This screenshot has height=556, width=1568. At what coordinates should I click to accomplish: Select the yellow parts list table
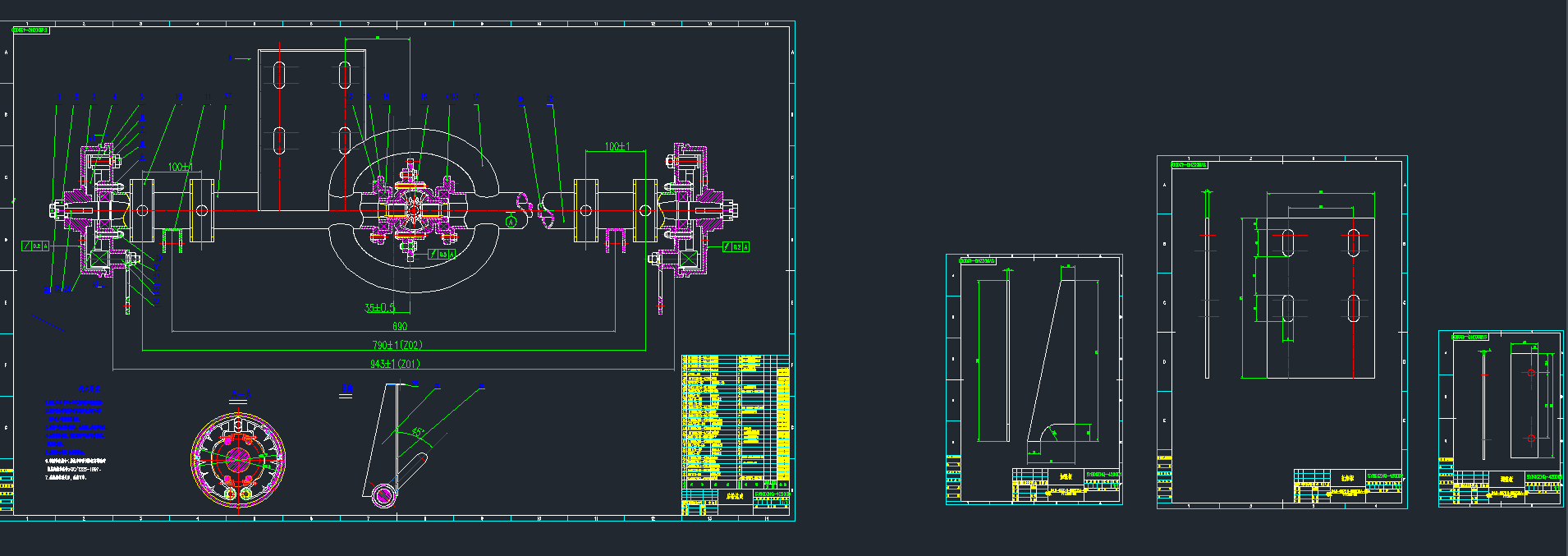[735, 419]
